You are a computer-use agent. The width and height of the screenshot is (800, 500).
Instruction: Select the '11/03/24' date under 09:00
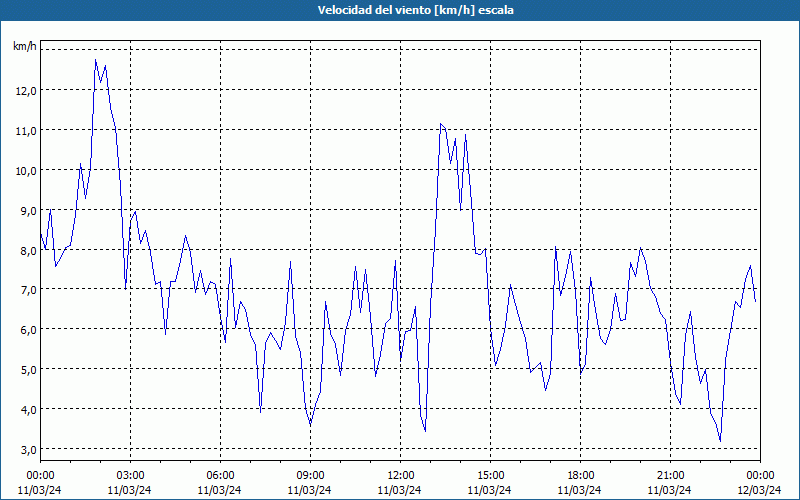click(x=310, y=490)
